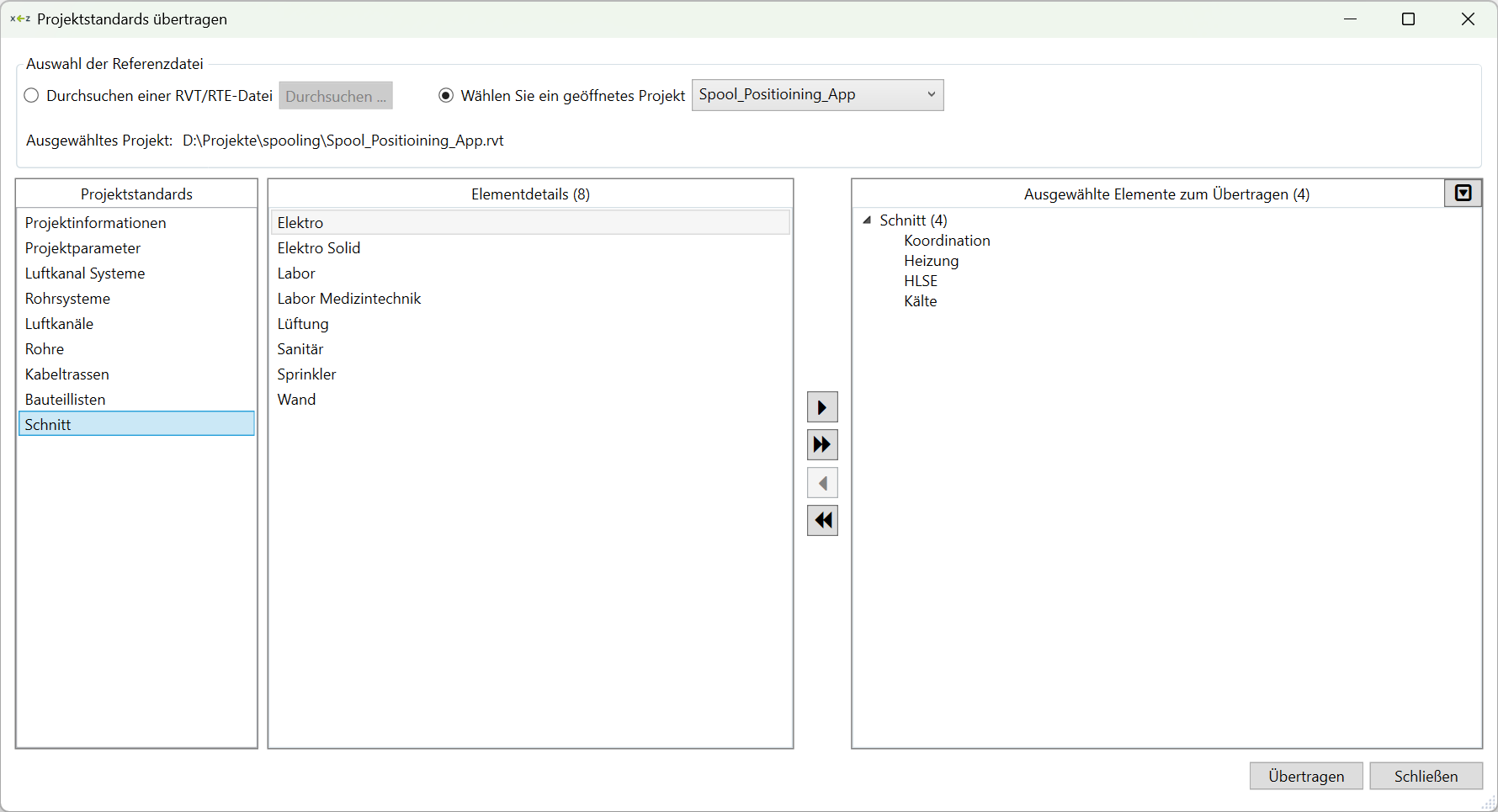1498x812 pixels.
Task: Click the double right arrow add-all button
Action: tap(822, 445)
